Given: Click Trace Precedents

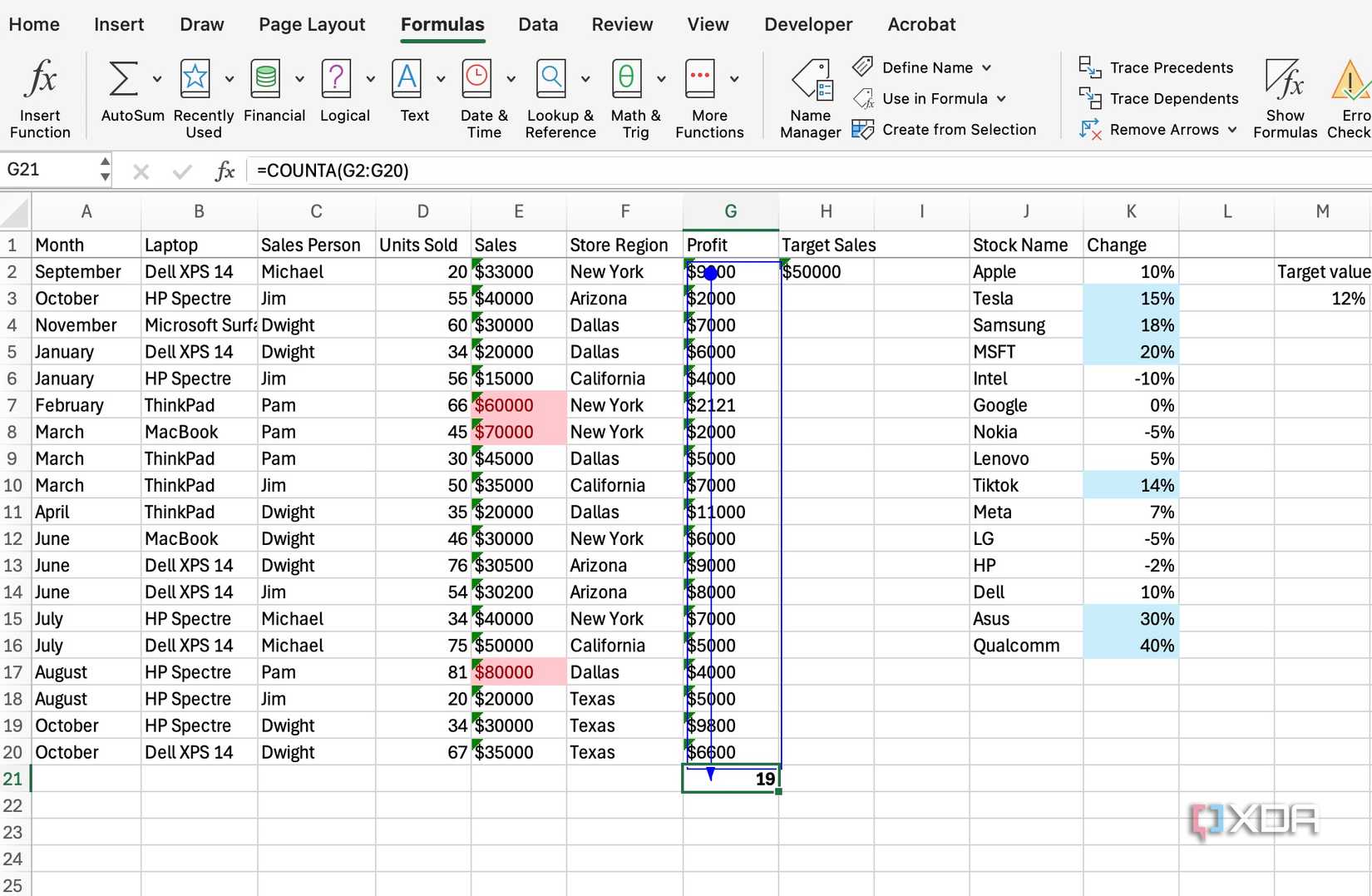Looking at the screenshot, I should tap(1171, 68).
